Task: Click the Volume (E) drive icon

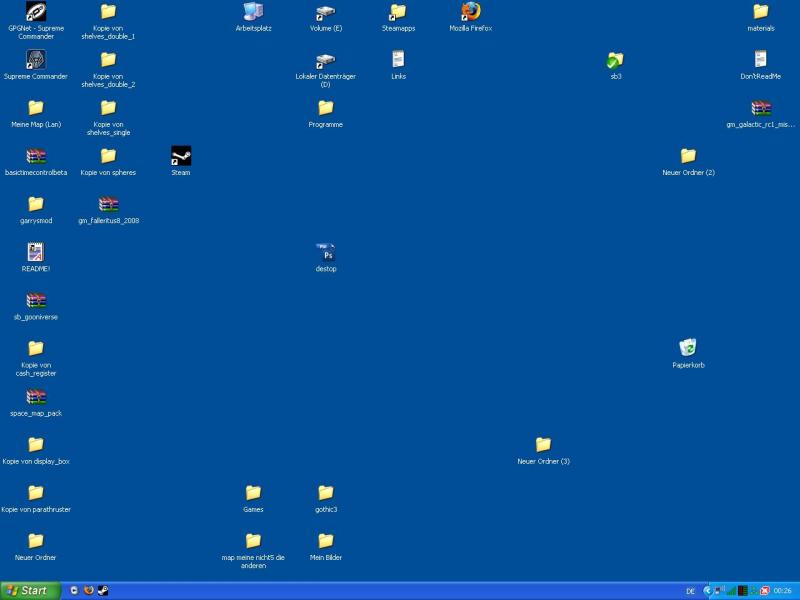Action: click(x=326, y=12)
